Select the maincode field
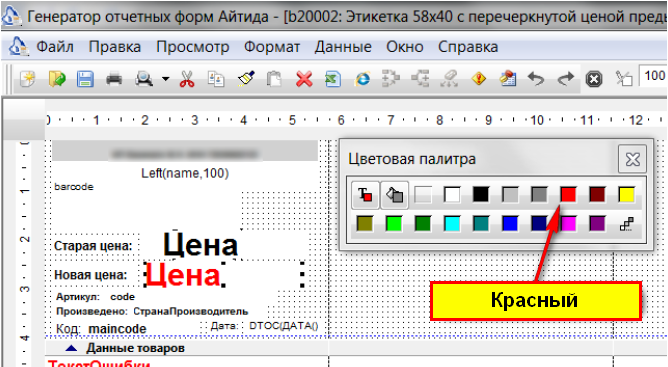Image resolution: width=668 pixels, height=367 pixels. [117, 329]
